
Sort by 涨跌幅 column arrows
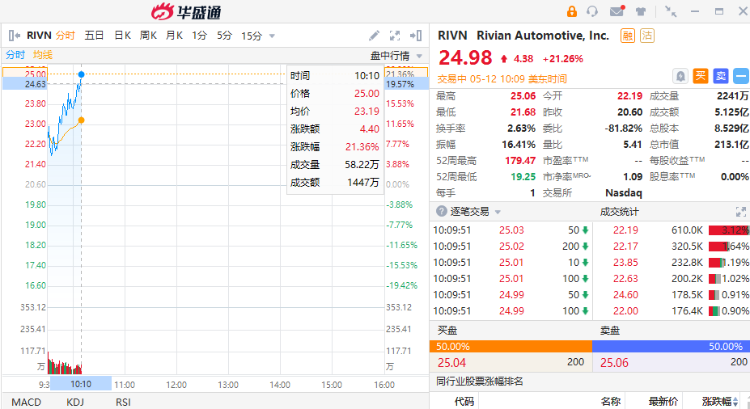click(x=735, y=402)
